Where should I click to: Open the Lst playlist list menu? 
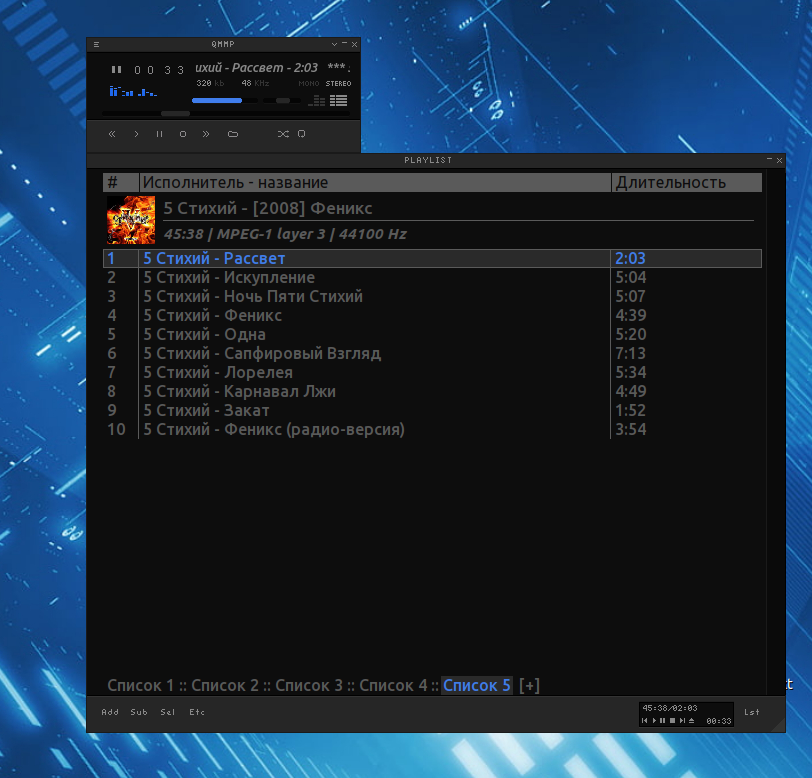tap(751, 712)
